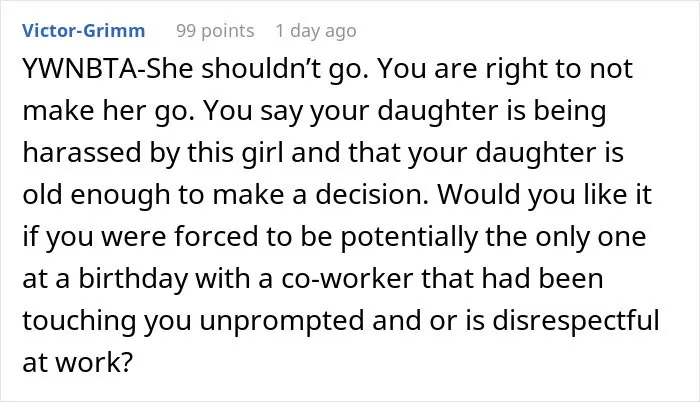The image size is (700, 402).
Task: Open the 1 day ago timestamp permalink
Action: point(316,31)
